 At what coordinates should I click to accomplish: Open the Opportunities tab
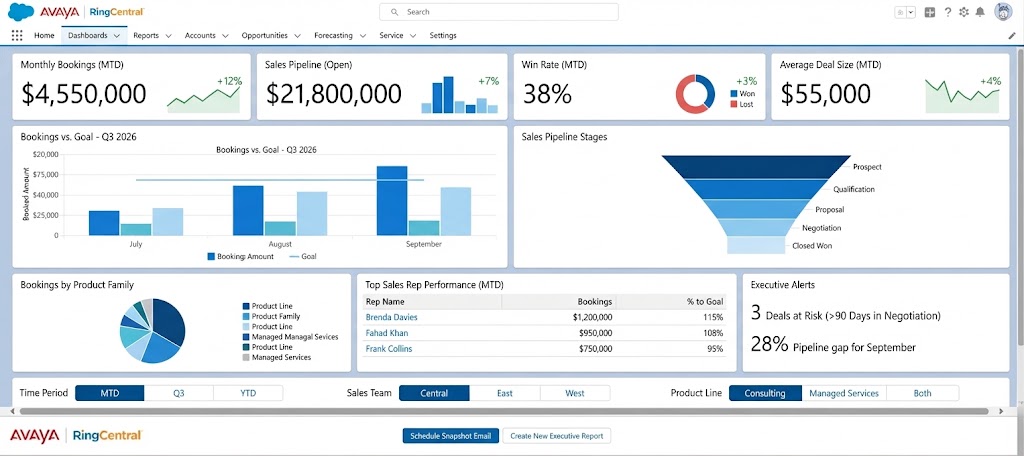[265, 35]
